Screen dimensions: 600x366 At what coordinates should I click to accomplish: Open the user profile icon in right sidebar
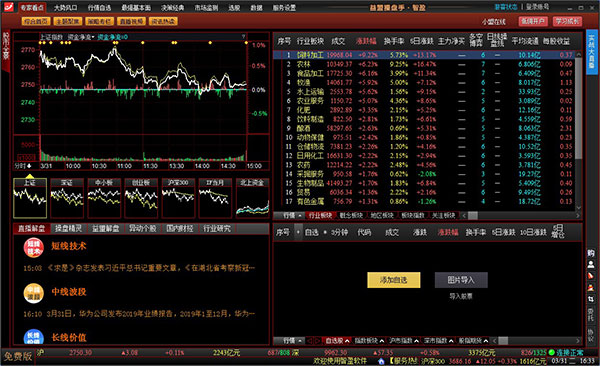coord(591,264)
